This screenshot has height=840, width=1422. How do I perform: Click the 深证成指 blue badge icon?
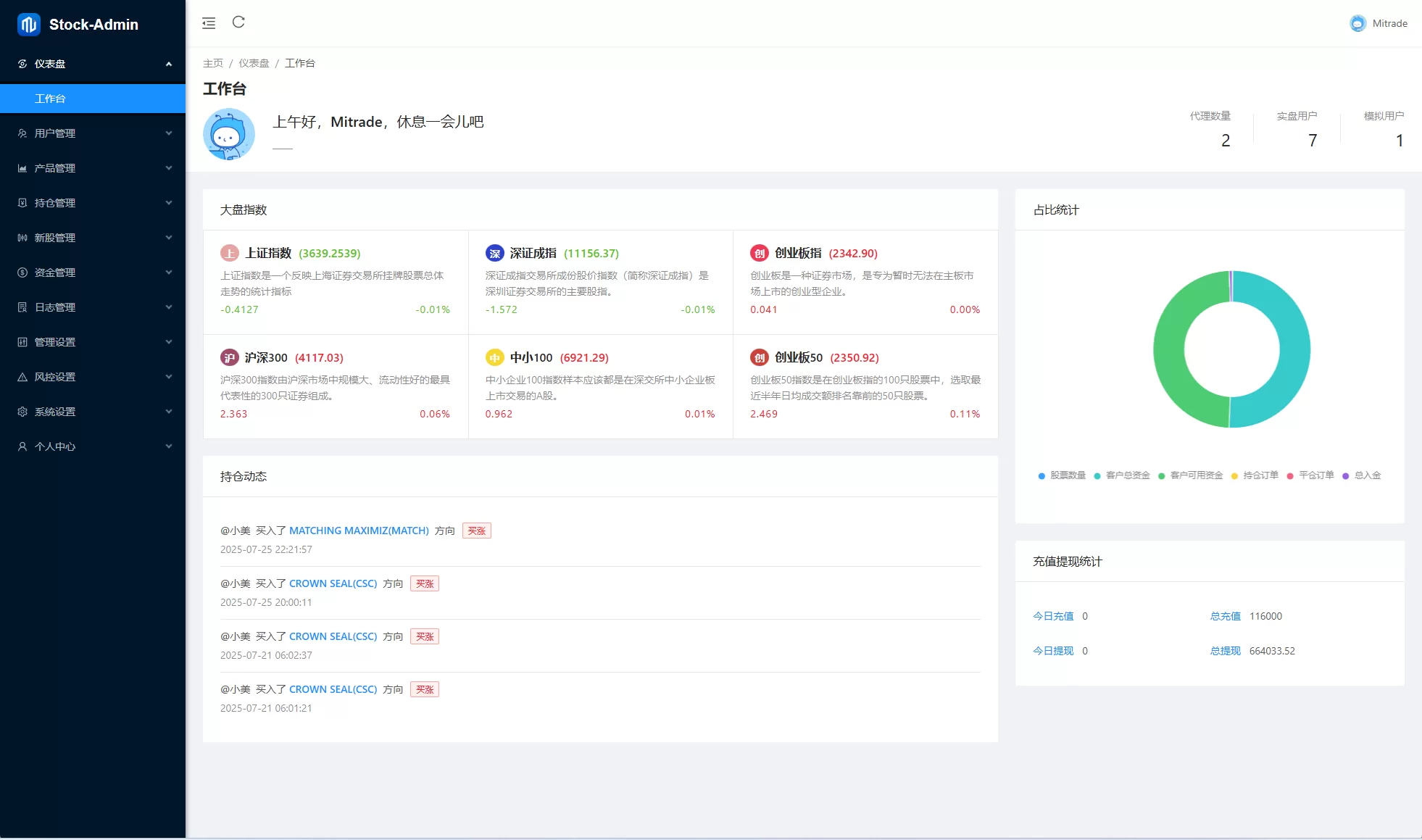point(494,253)
